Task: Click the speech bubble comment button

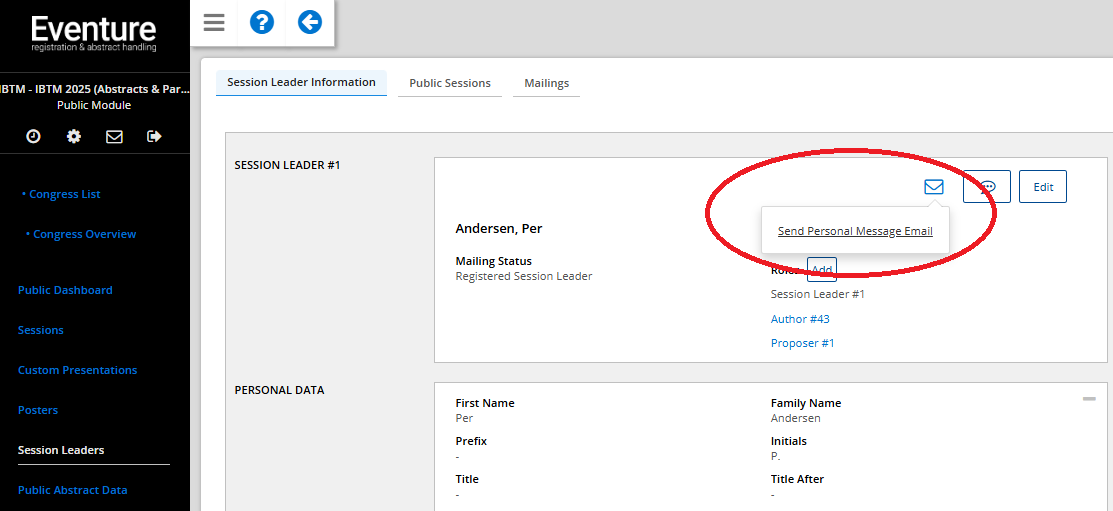Action: point(987,187)
